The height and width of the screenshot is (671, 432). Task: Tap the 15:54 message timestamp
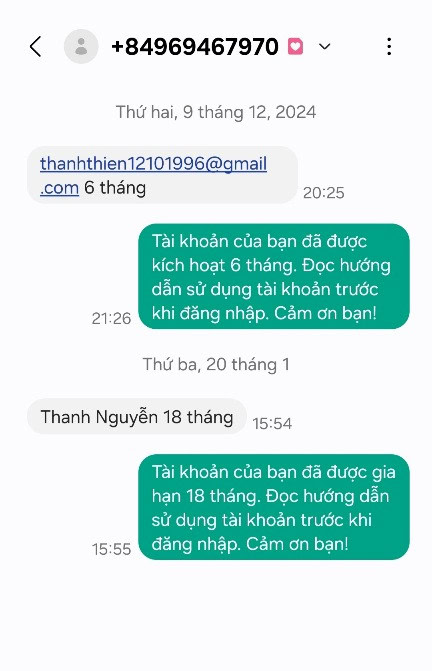pyautogui.click(x=272, y=424)
